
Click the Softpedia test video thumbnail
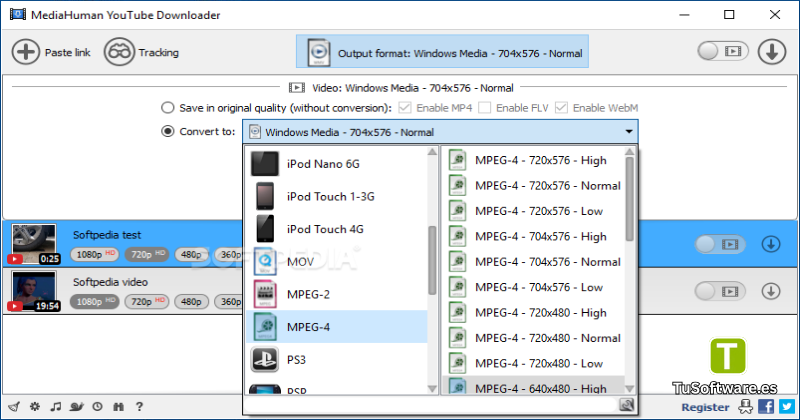pos(34,244)
